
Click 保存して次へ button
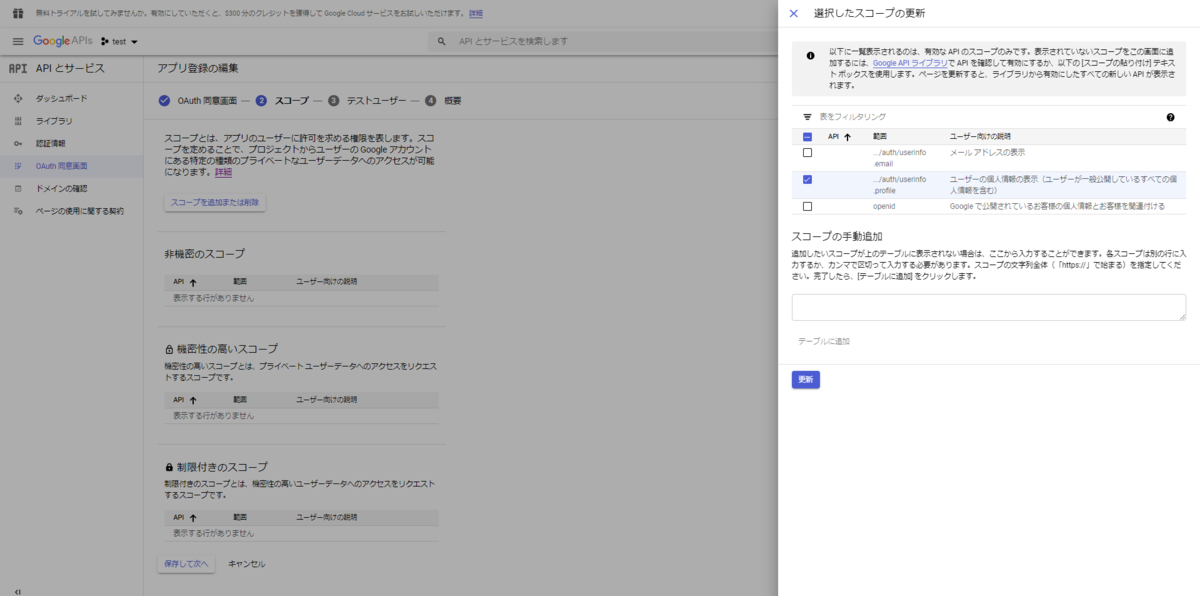(186, 564)
